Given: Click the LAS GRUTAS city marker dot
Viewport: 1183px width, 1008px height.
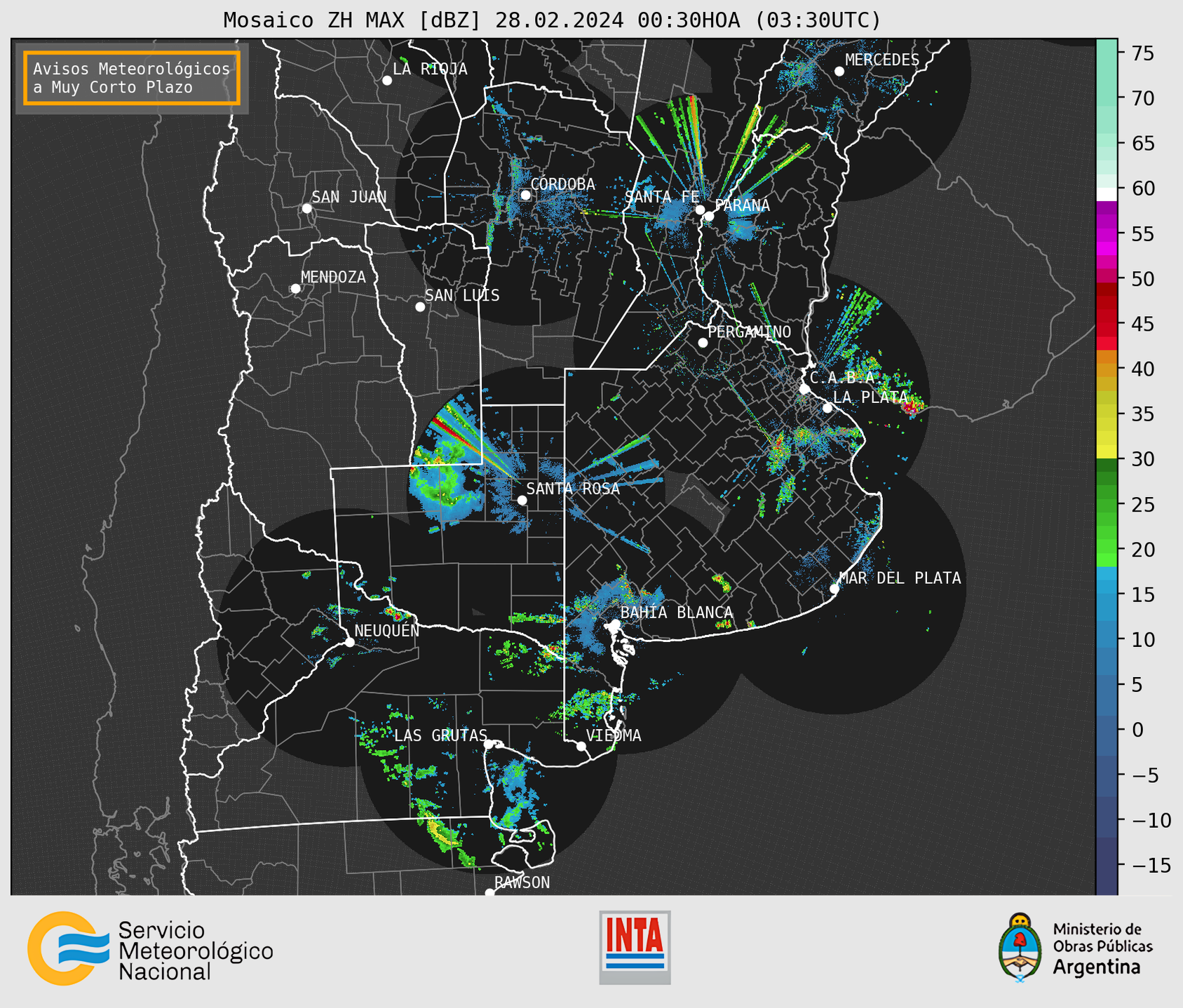Looking at the screenshot, I should [x=489, y=744].
